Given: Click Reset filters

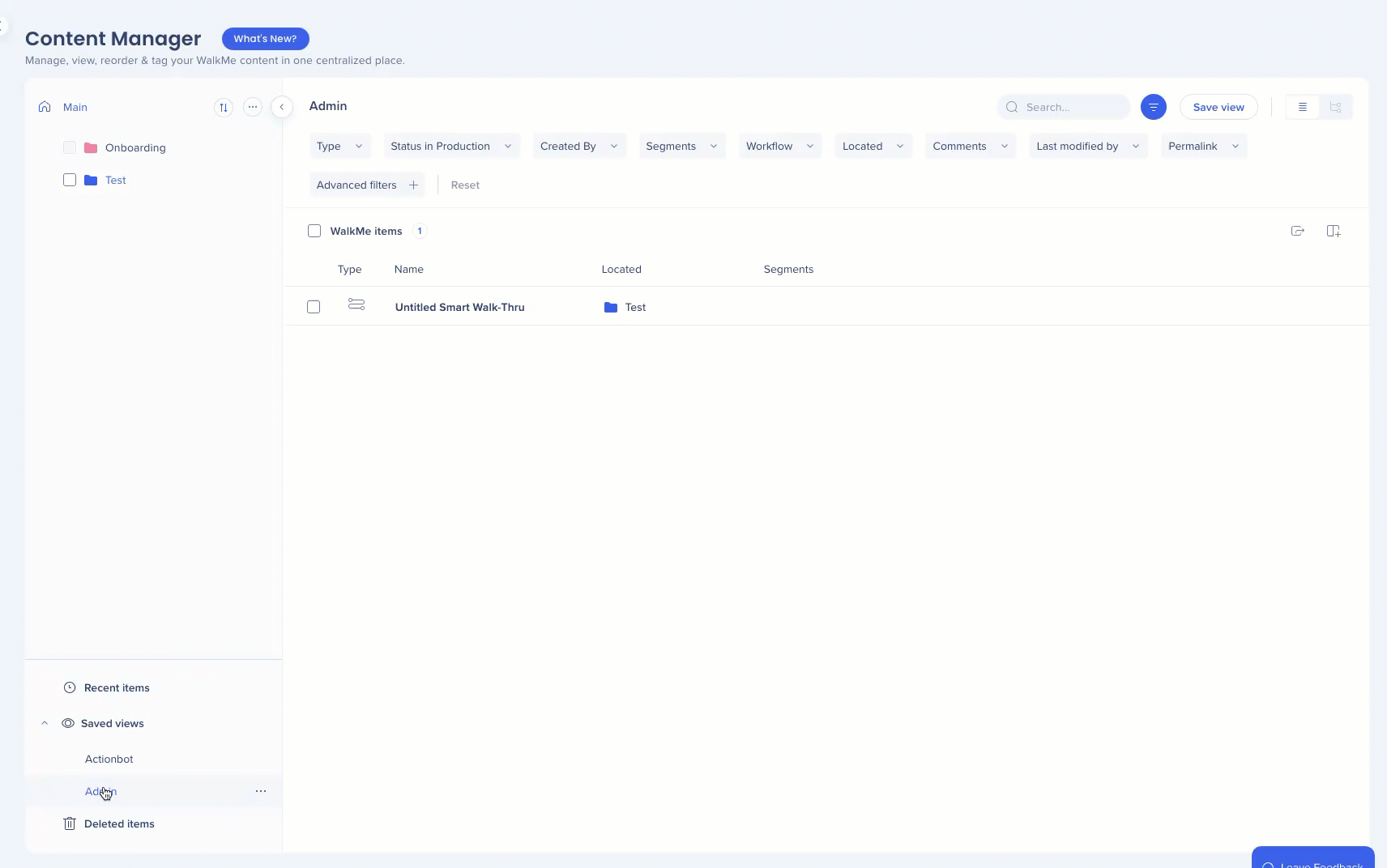Looking at the screenshot, I should pos(465,185).
